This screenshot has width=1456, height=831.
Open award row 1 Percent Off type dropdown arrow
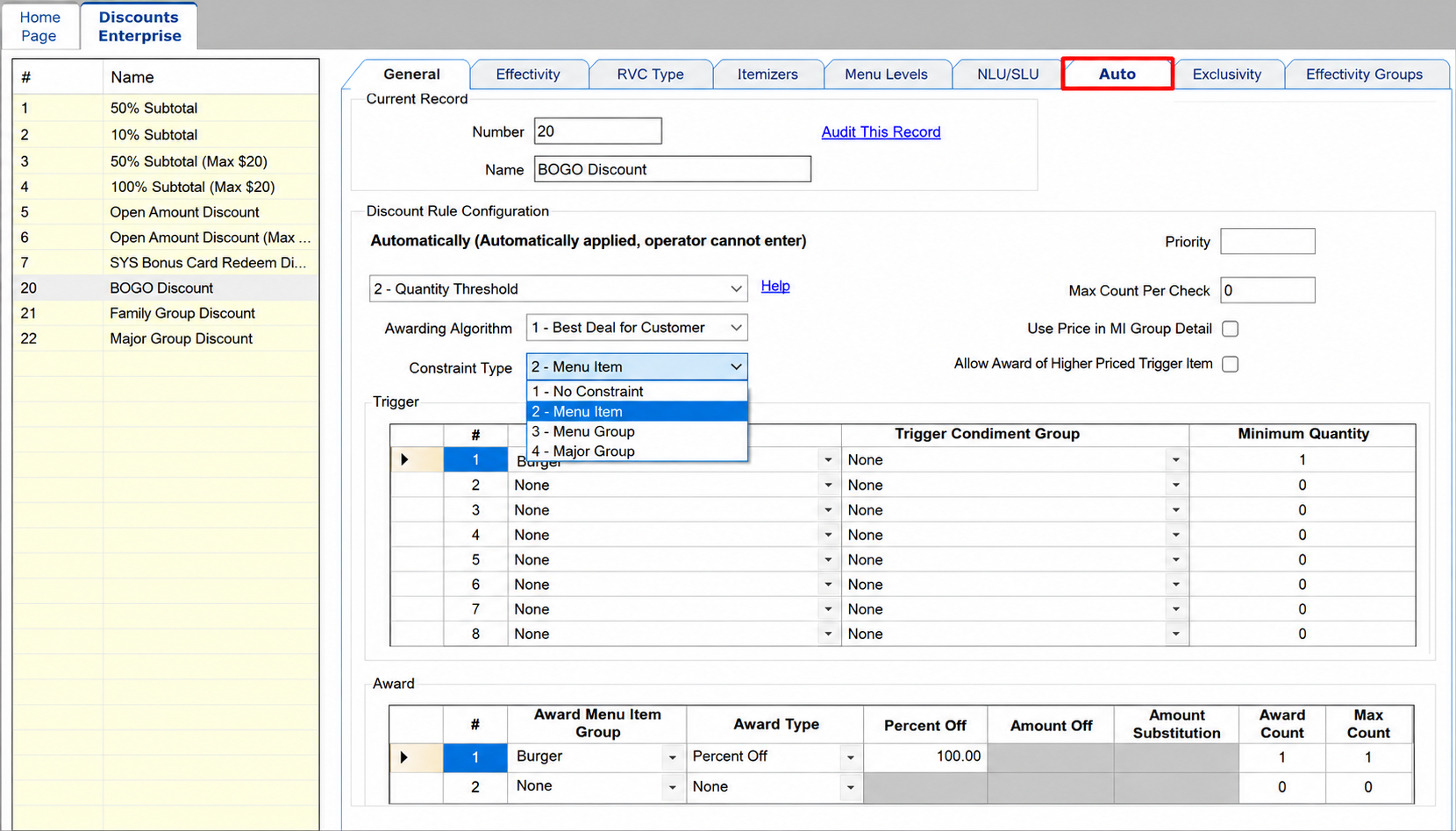point(850,757)
